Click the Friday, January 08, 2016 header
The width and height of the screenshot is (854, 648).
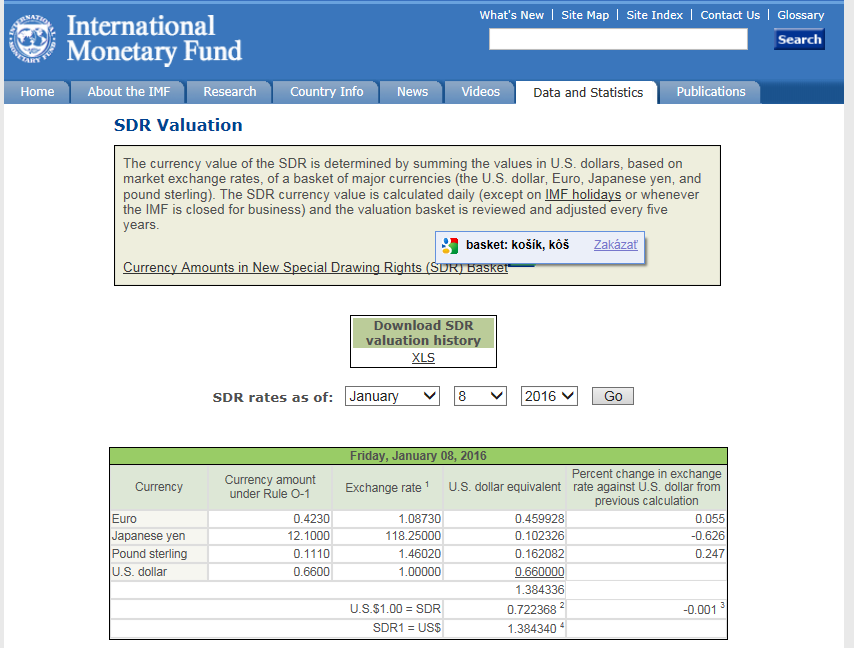click(418, 456)
